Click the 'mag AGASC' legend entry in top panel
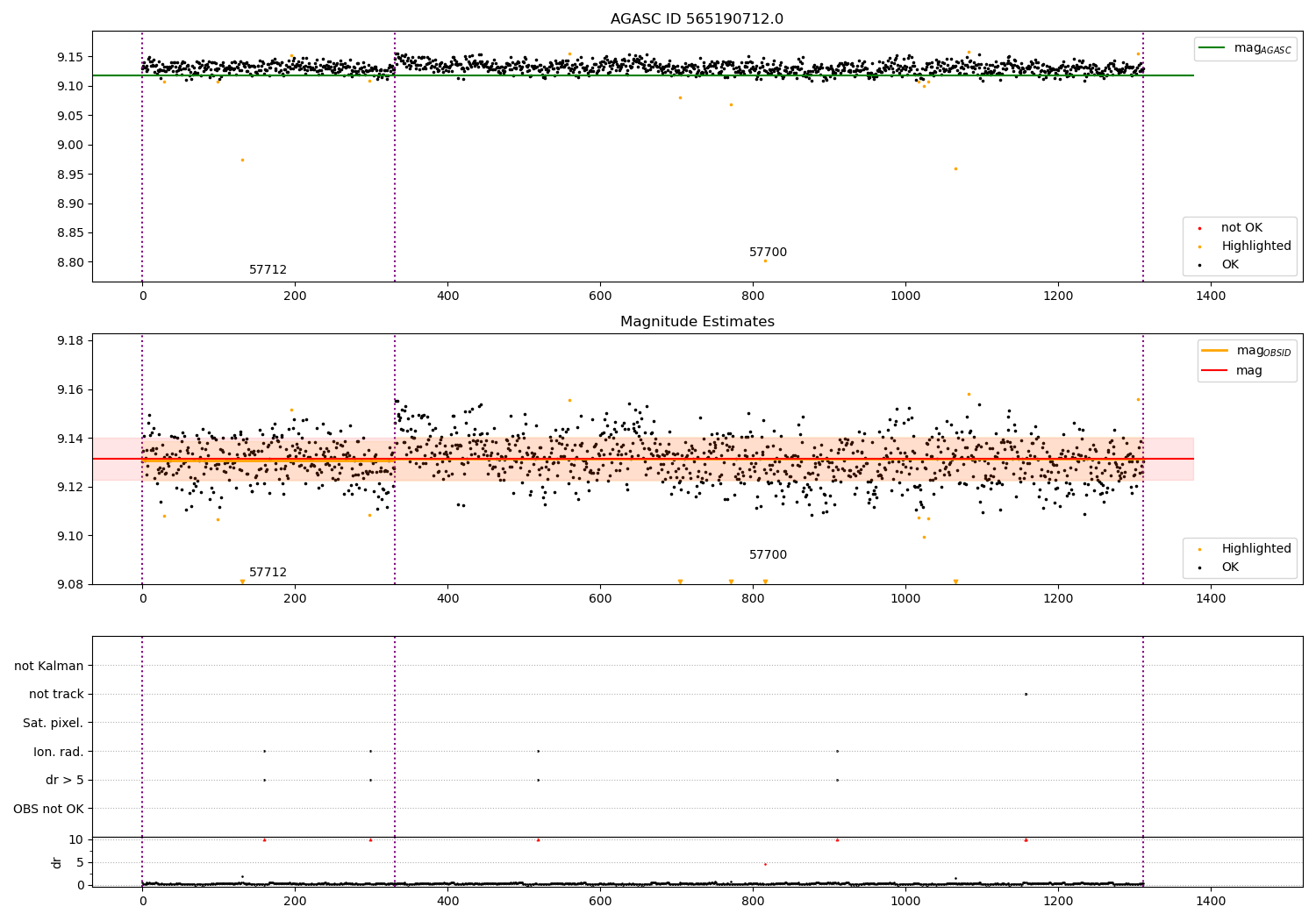The height and width of the screenshot is (921, 1316). (1246, 48)
